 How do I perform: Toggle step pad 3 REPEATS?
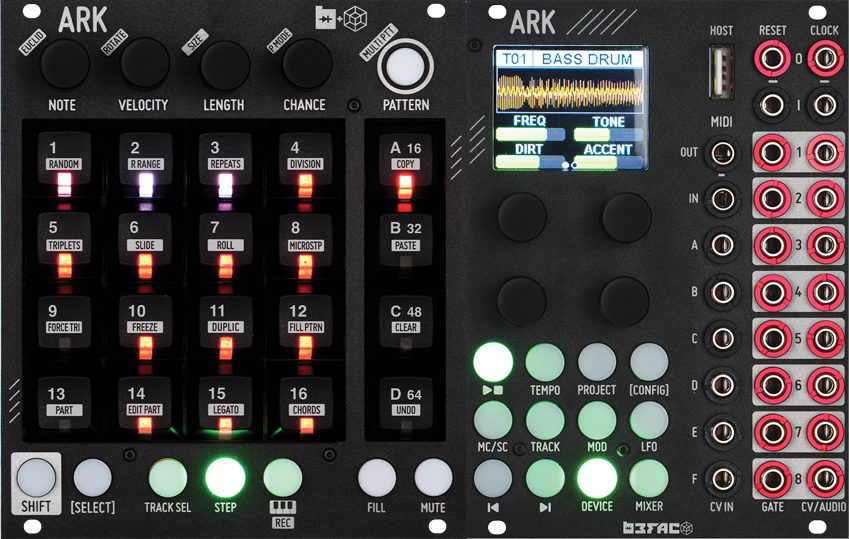(x=225, y=166)
